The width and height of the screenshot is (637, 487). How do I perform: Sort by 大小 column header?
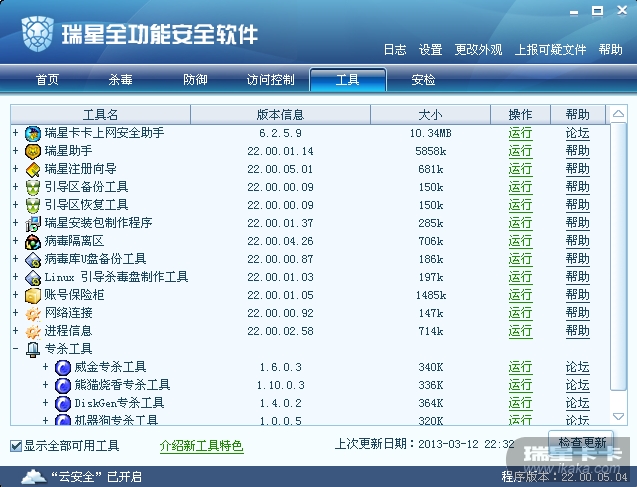coord(431,115)
